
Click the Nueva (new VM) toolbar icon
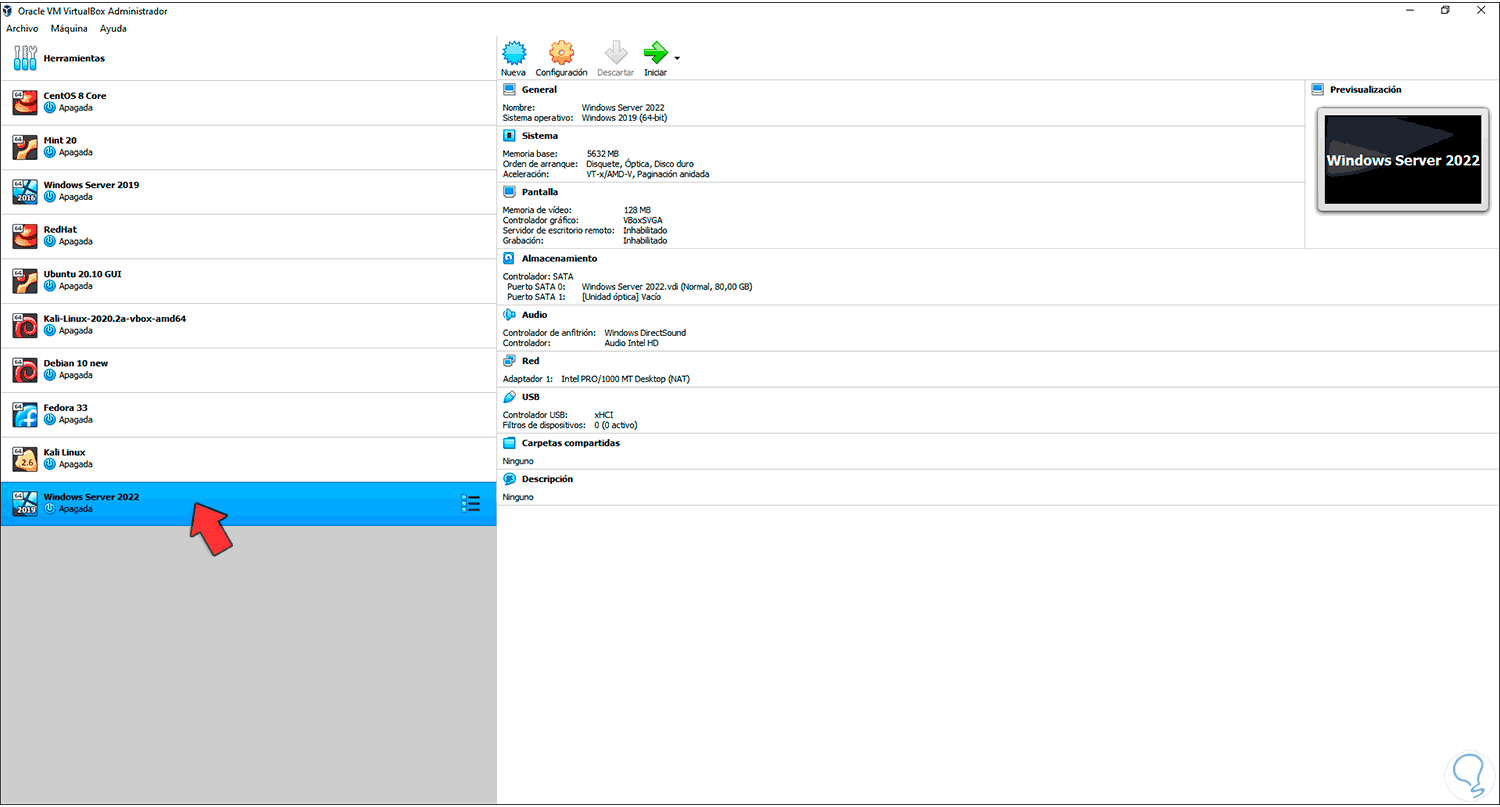(x=513, y=53)
